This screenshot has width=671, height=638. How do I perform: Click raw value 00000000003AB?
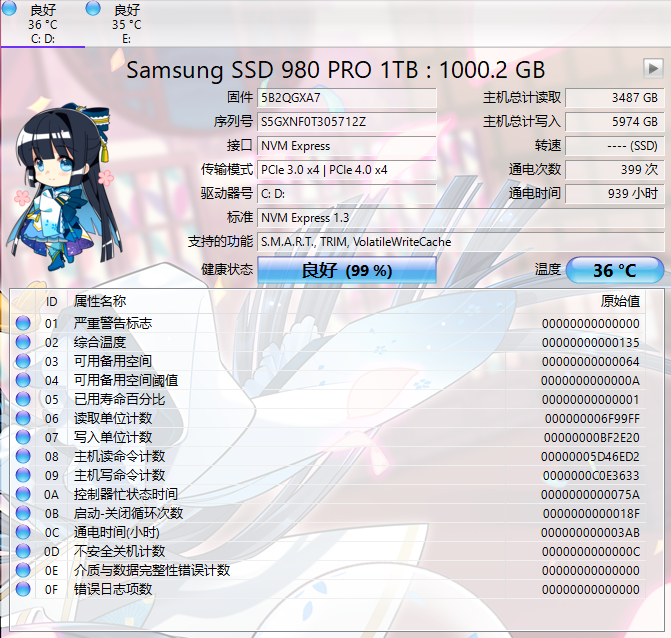590,533
